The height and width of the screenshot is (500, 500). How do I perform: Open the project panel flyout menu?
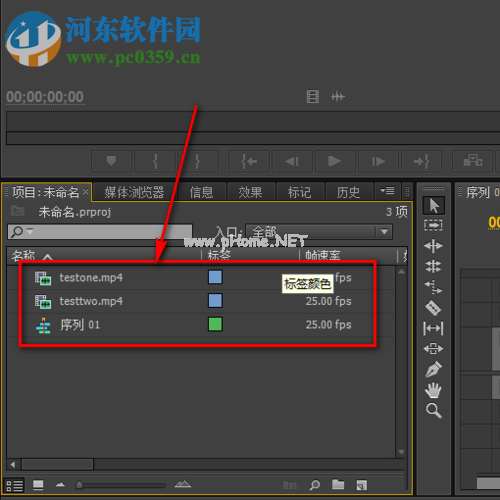click(387, 191)
